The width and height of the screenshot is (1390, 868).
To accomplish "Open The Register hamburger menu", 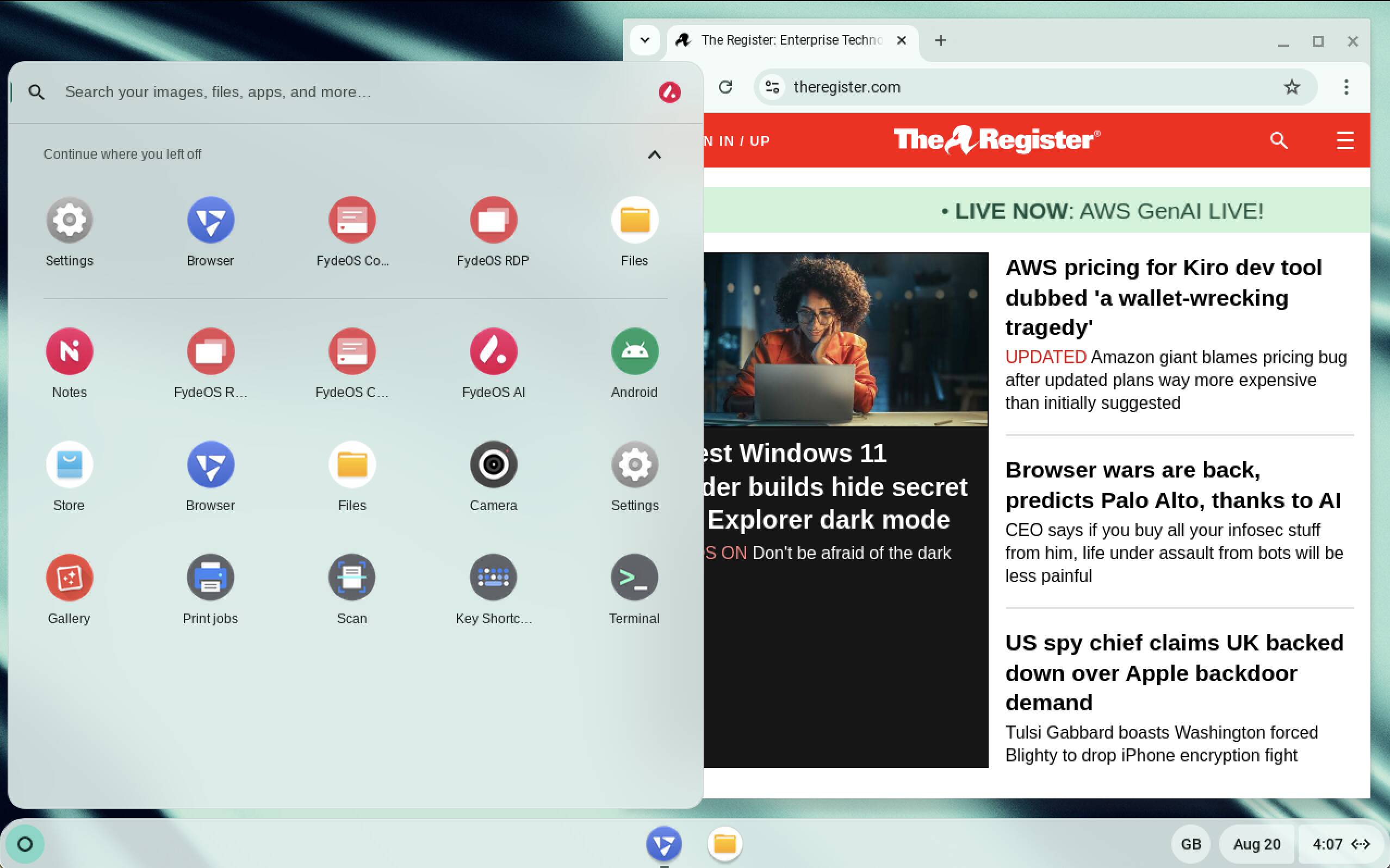I will (1345, 140).
